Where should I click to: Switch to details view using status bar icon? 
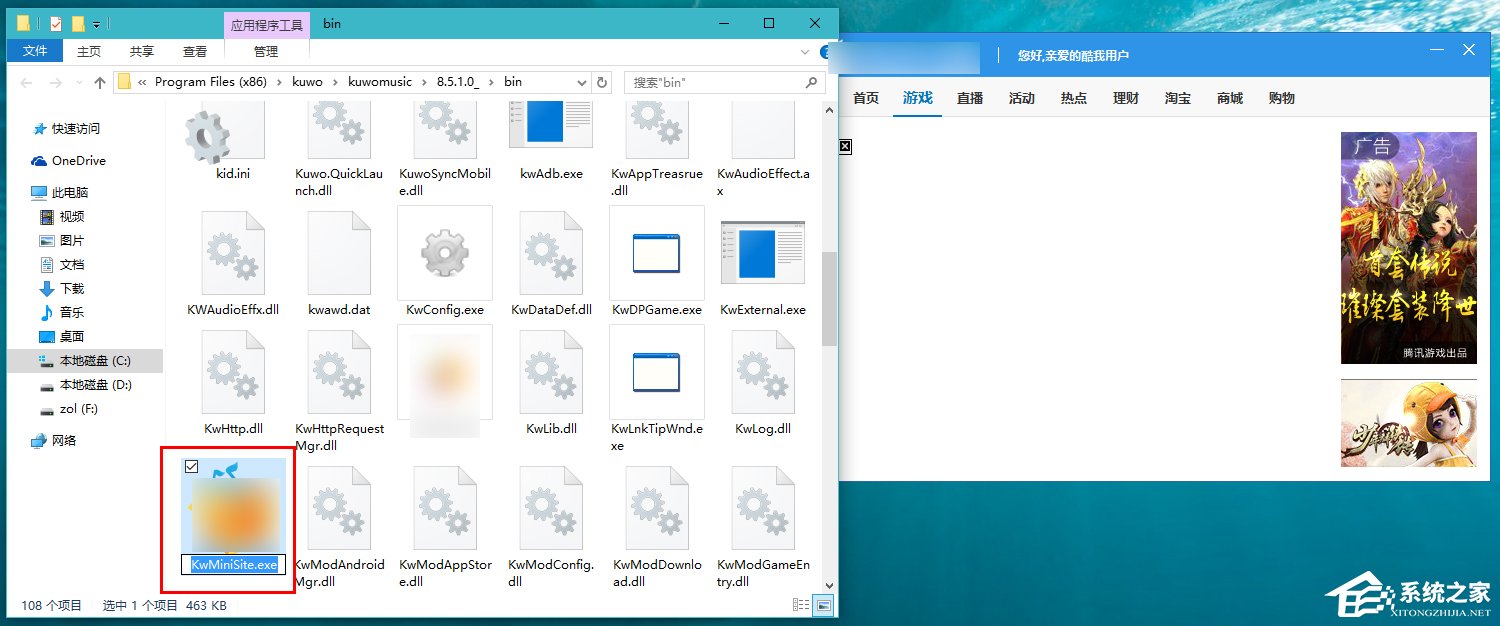(800, 605)
